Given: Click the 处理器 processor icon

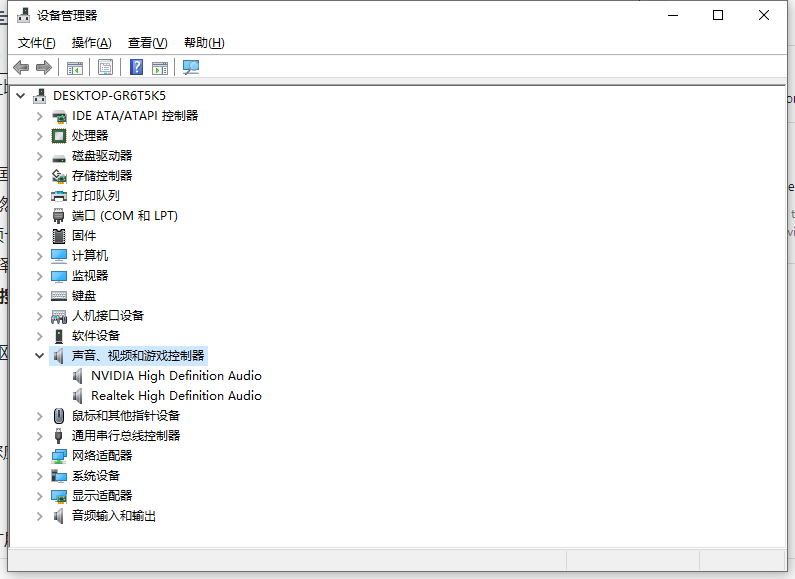Looking at the screenshot, I should tap(59, 136).
